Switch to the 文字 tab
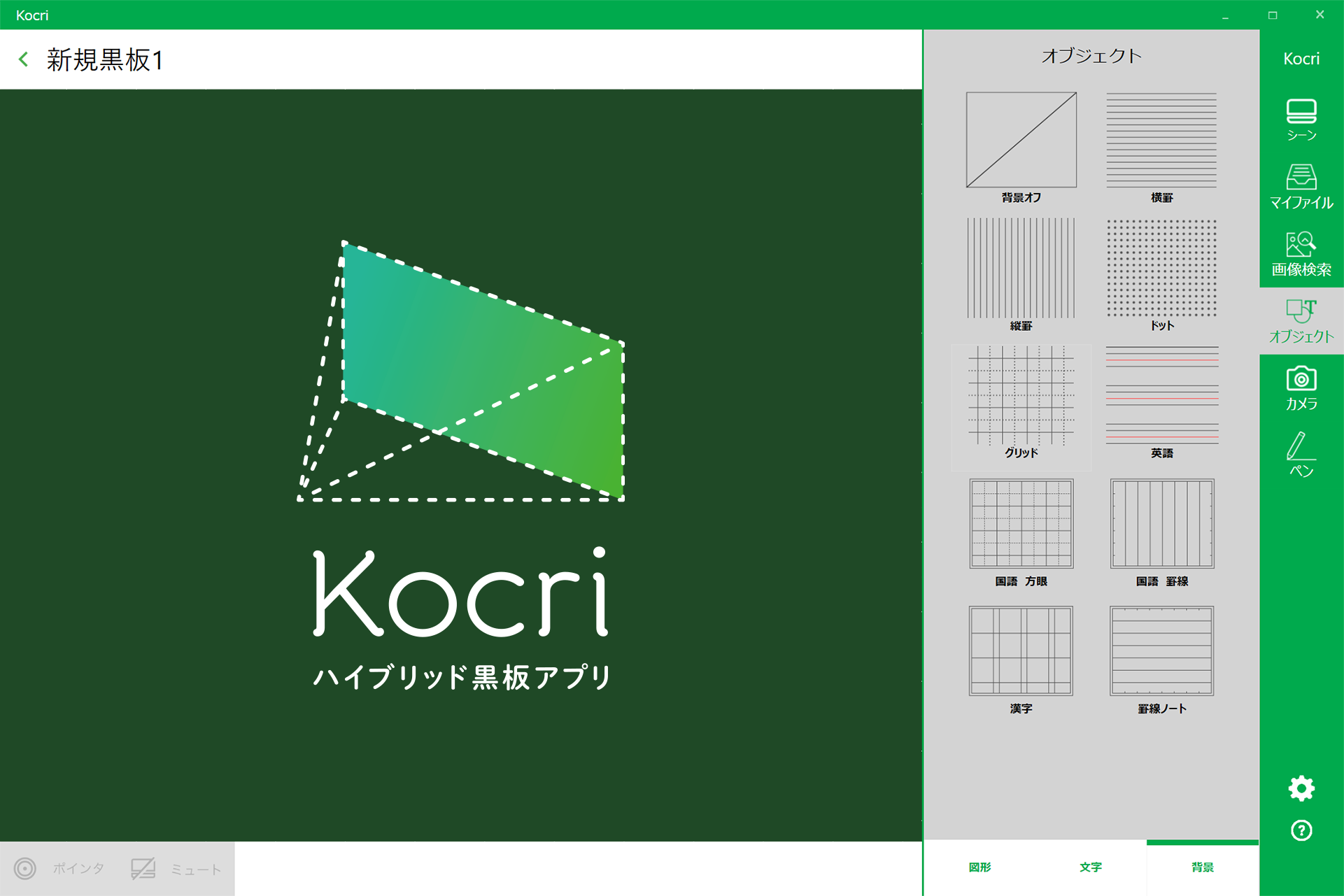The image size is (1344, 896). click(x=1091, y=867)
